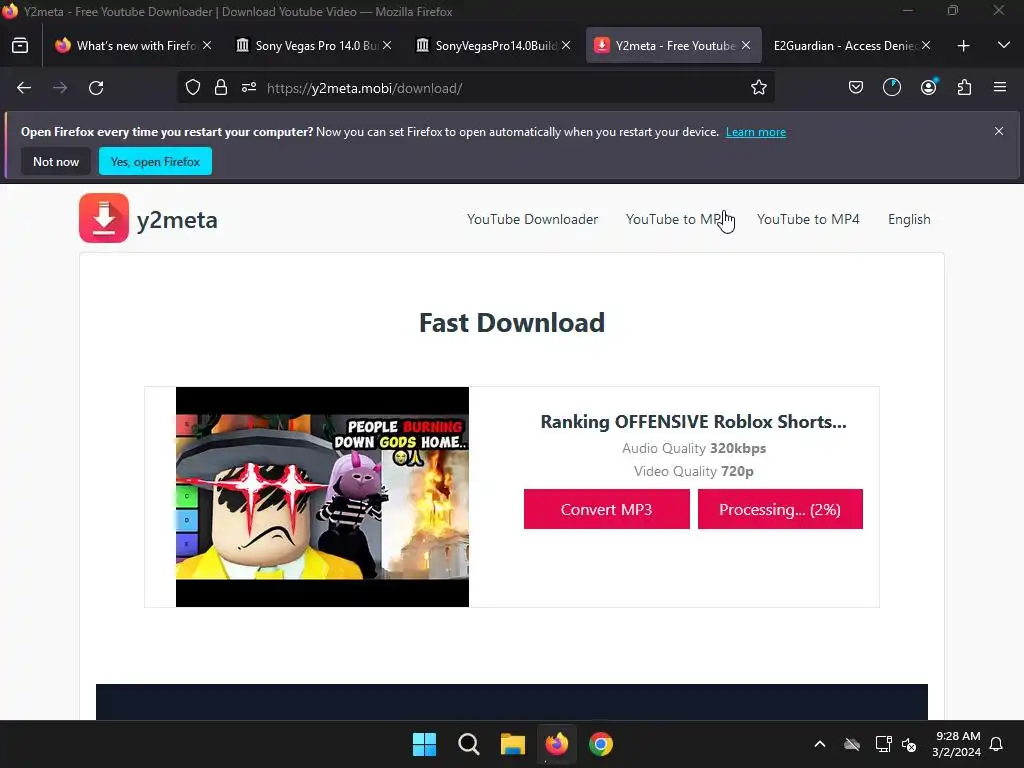
Task: Click the network display tray icon
Action: tap(883, 744)
